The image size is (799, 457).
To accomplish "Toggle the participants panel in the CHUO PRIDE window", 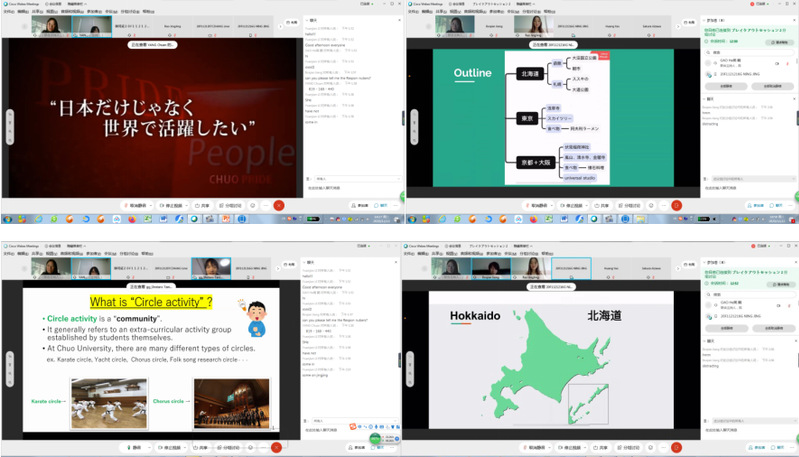I will (x=361, y=205).
